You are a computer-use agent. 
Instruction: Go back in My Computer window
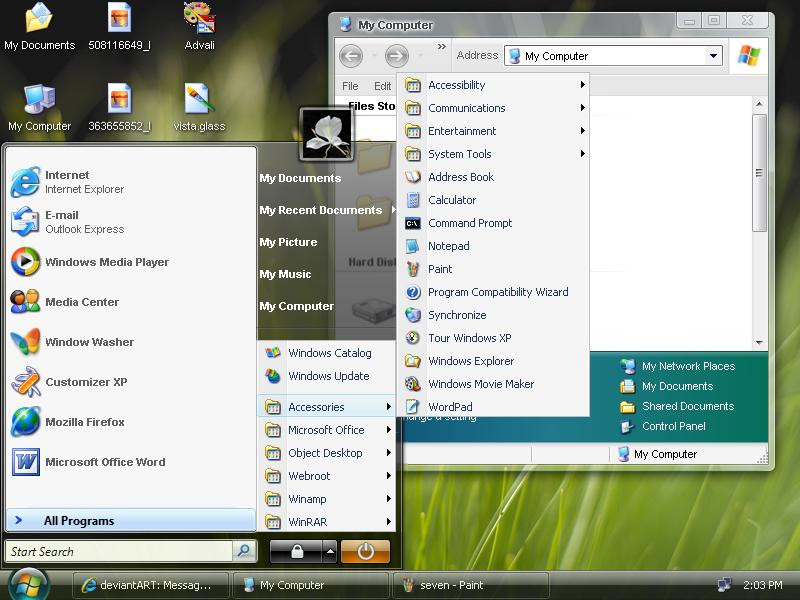pyautogui.click(x=351, y=56)
